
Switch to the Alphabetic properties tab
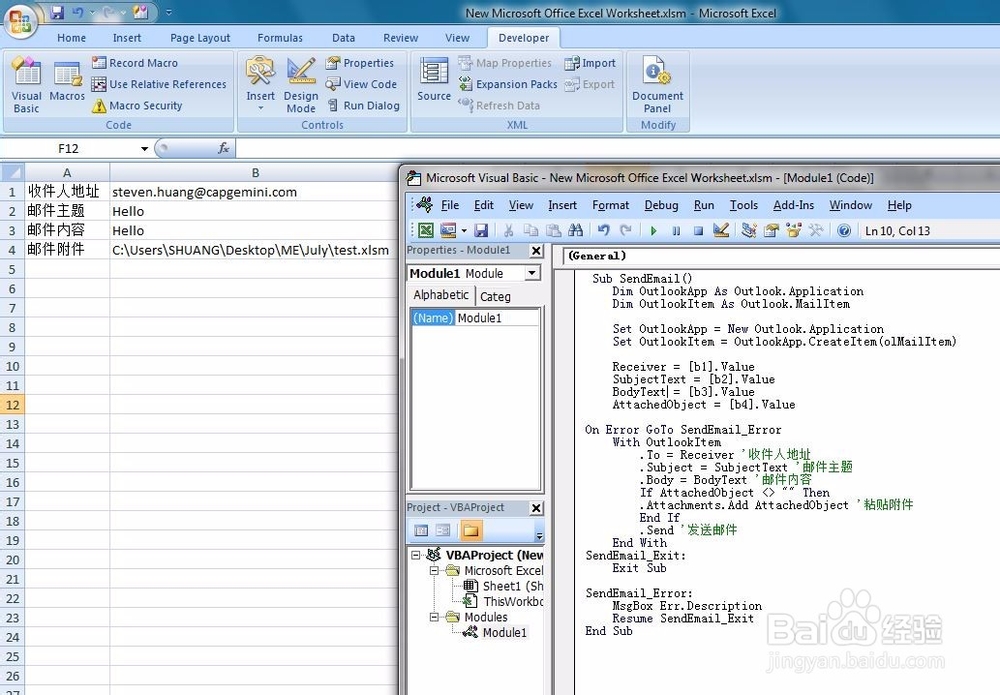441,295
